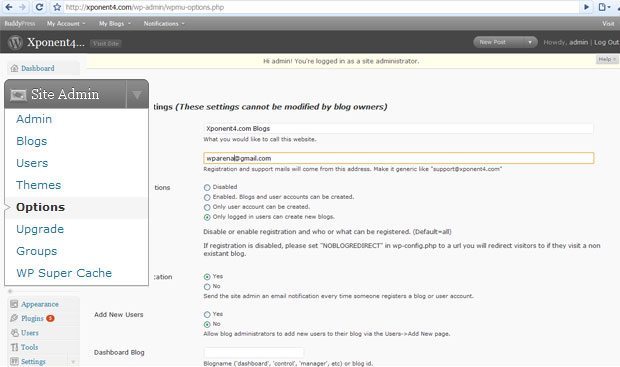Choose No for registration notification
This screenshot has width=620, height=367.
[x=207, y=287]
